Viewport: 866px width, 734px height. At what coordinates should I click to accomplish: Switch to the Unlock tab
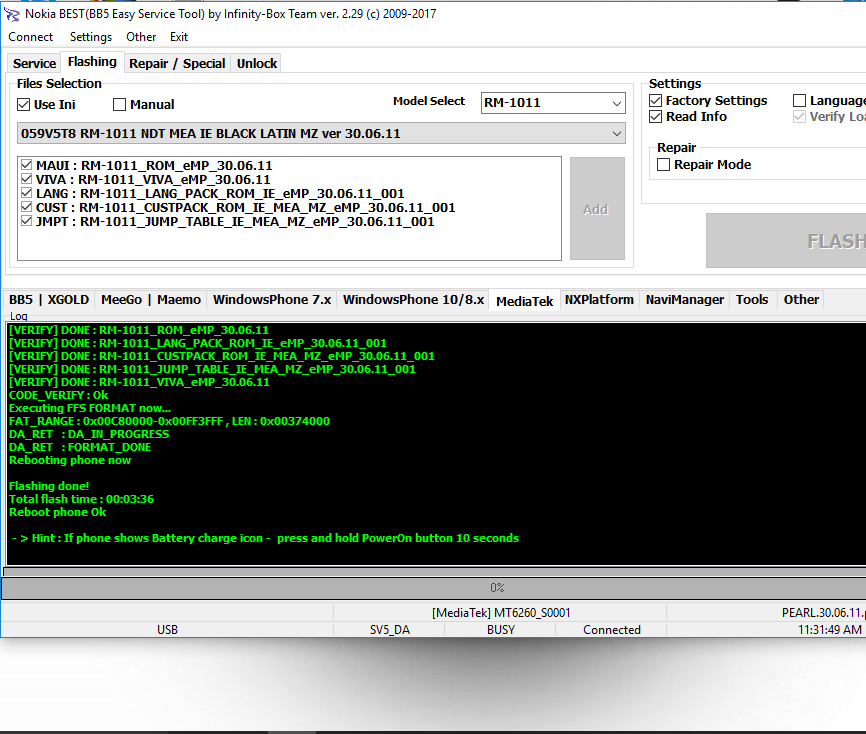click(x=257, y=64)
